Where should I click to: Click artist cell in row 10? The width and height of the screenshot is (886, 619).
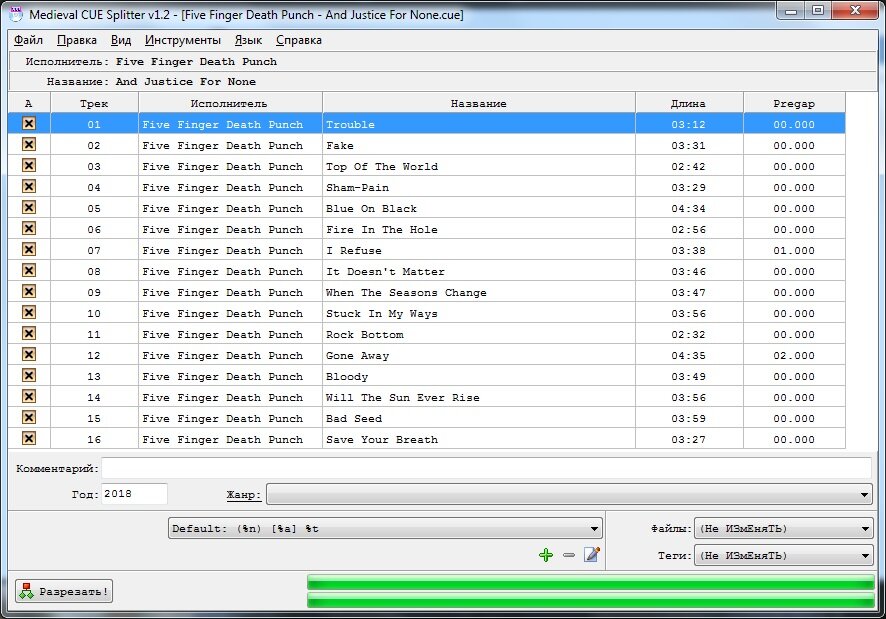(x=230, y=313)
